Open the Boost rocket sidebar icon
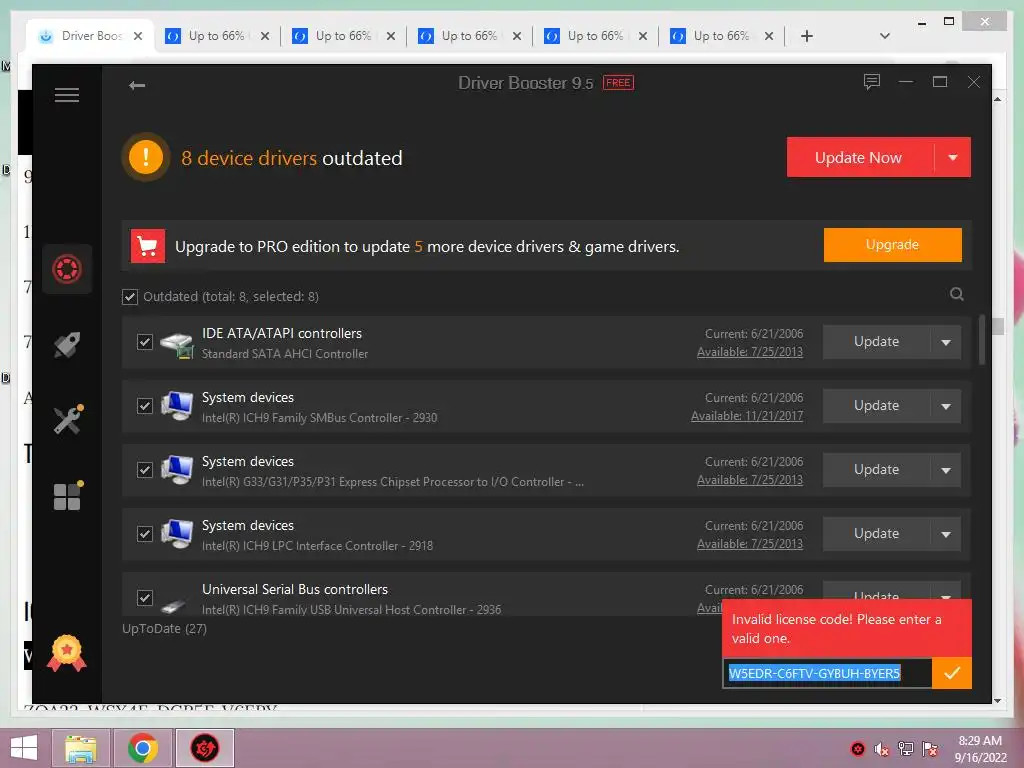The width and height of the screenshot is (1024, 768). pyautogui.click(x=67, y=345)
